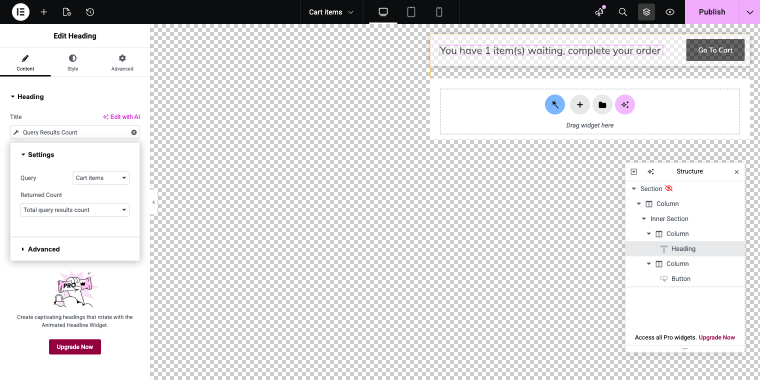
Task: Open revision history icon
Action: pos(90,12)
